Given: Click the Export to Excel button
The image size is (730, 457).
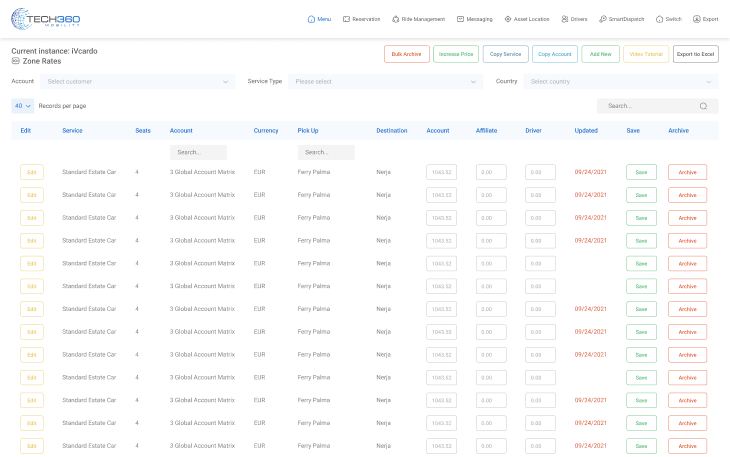Looking at the screenshot, I should tap(696, 54).
